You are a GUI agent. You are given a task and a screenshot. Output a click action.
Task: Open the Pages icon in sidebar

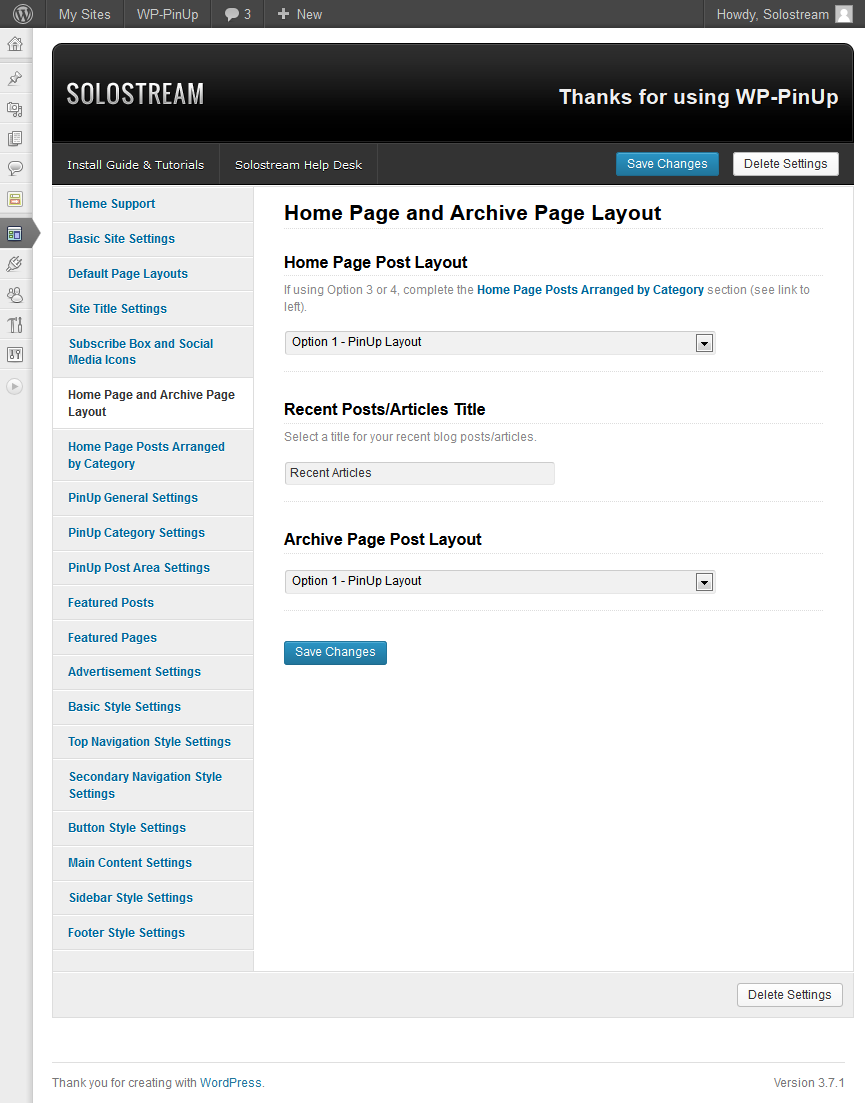pos(15,139)
